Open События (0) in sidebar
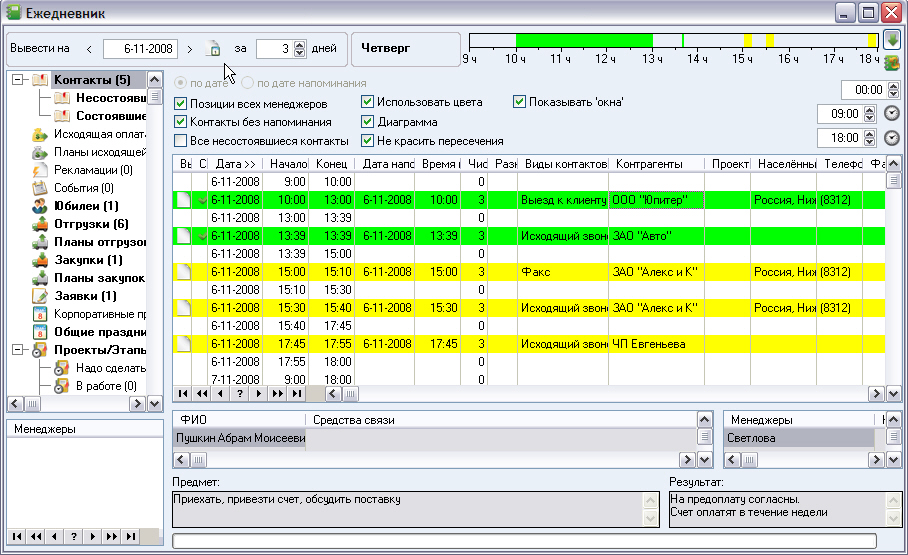Image resolution: width=908 pixels, height=555 pixels. [x=83, y=188]
